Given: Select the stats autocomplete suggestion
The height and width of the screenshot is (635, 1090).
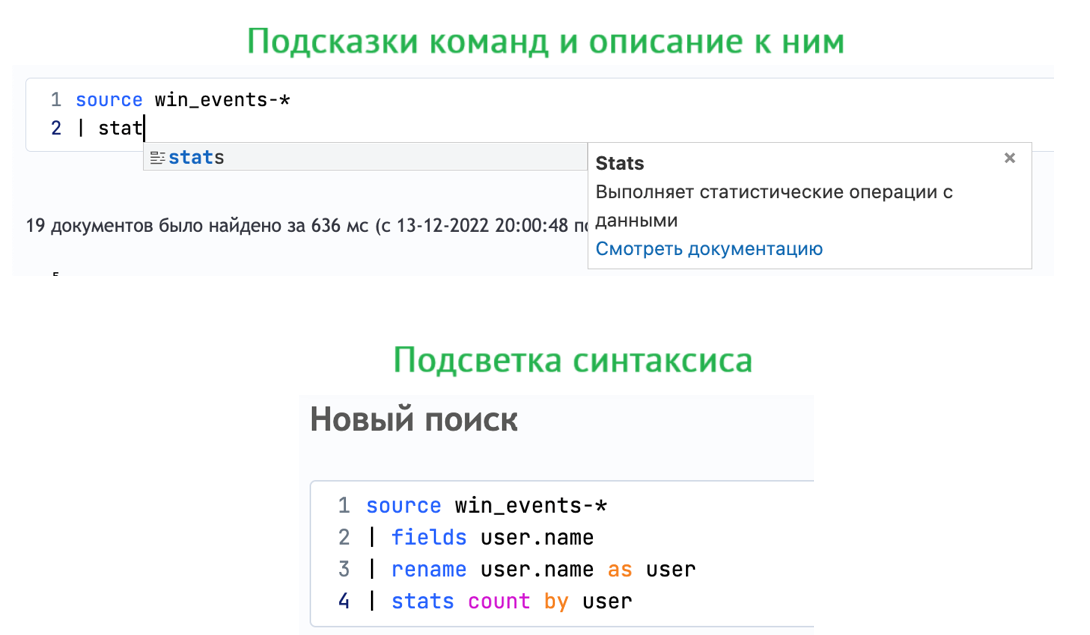Looking at the screenshot, I should coord(193,157).
